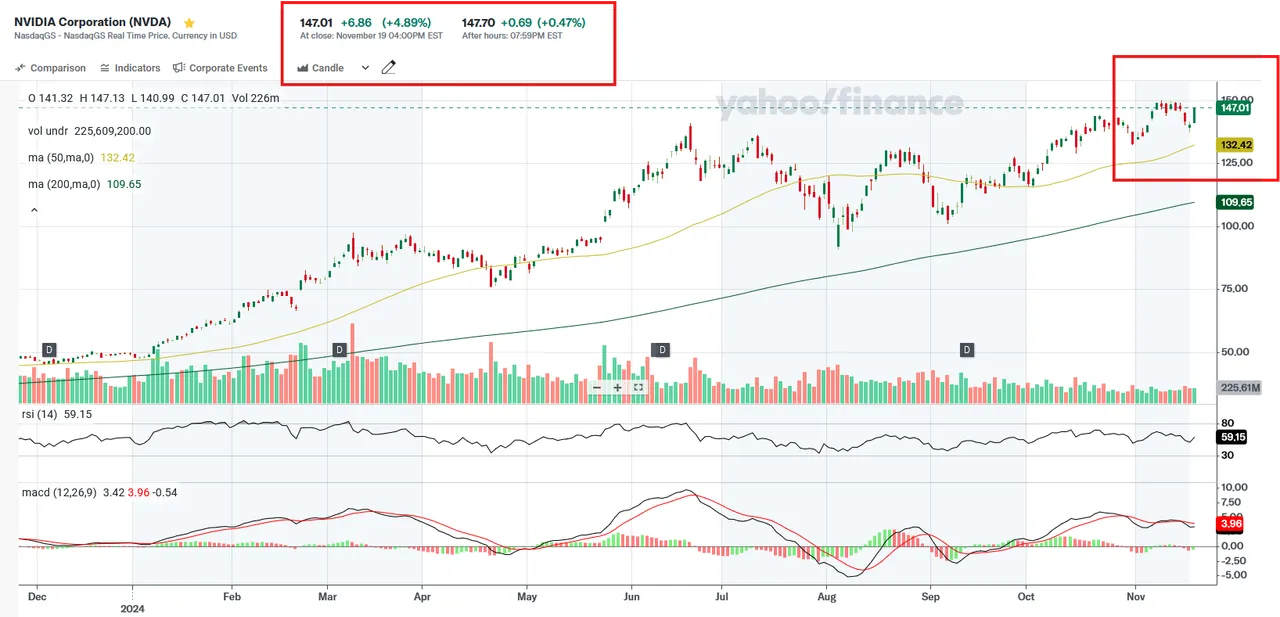Click the 100.00 price axis label
This screenshot has height=617, width=1280.
click(1237, 226)
